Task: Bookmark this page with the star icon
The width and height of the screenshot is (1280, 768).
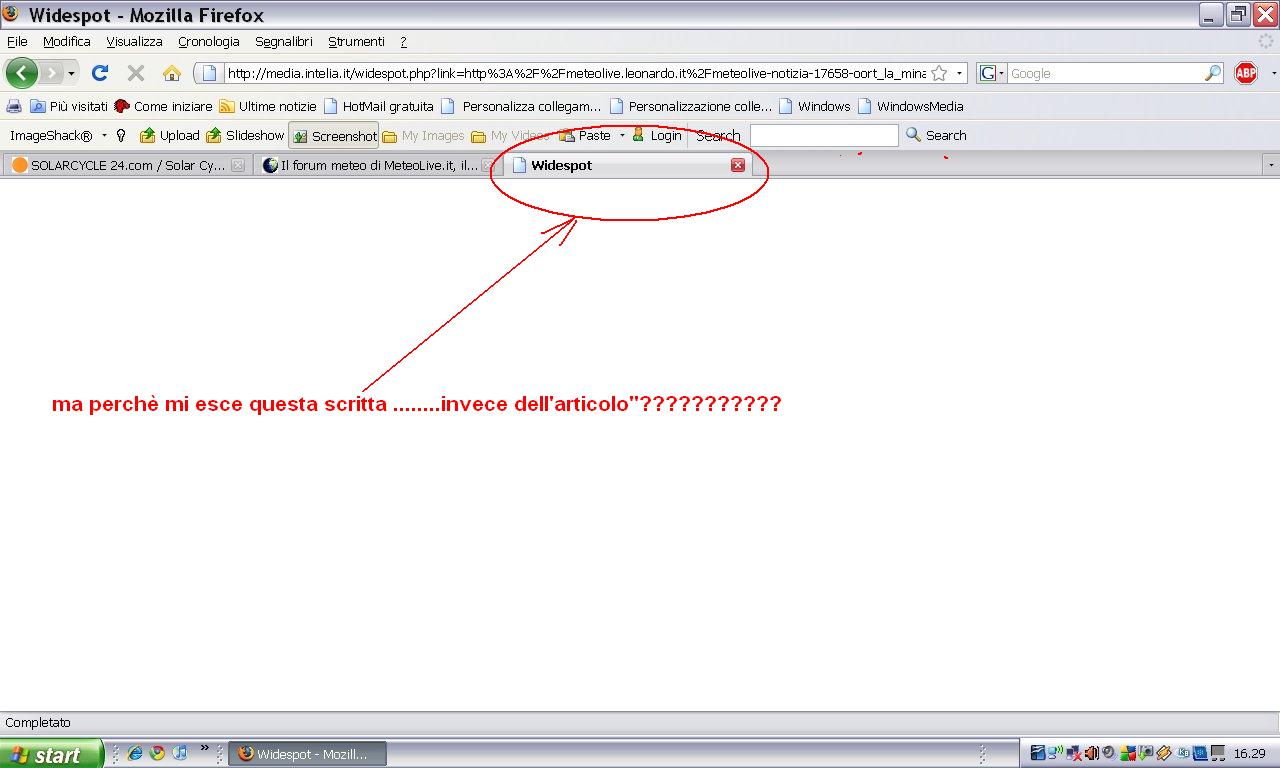Action: pos(939,73)
